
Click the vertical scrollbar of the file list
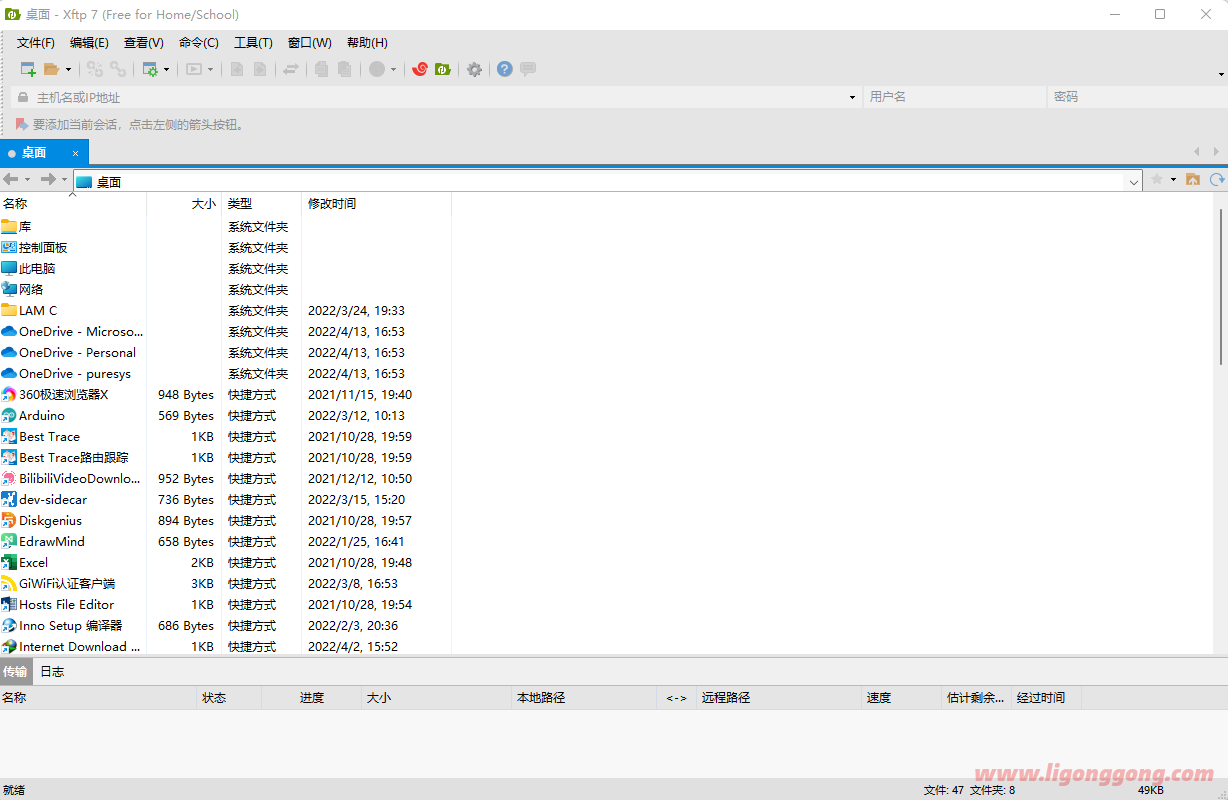(1220, 290)
